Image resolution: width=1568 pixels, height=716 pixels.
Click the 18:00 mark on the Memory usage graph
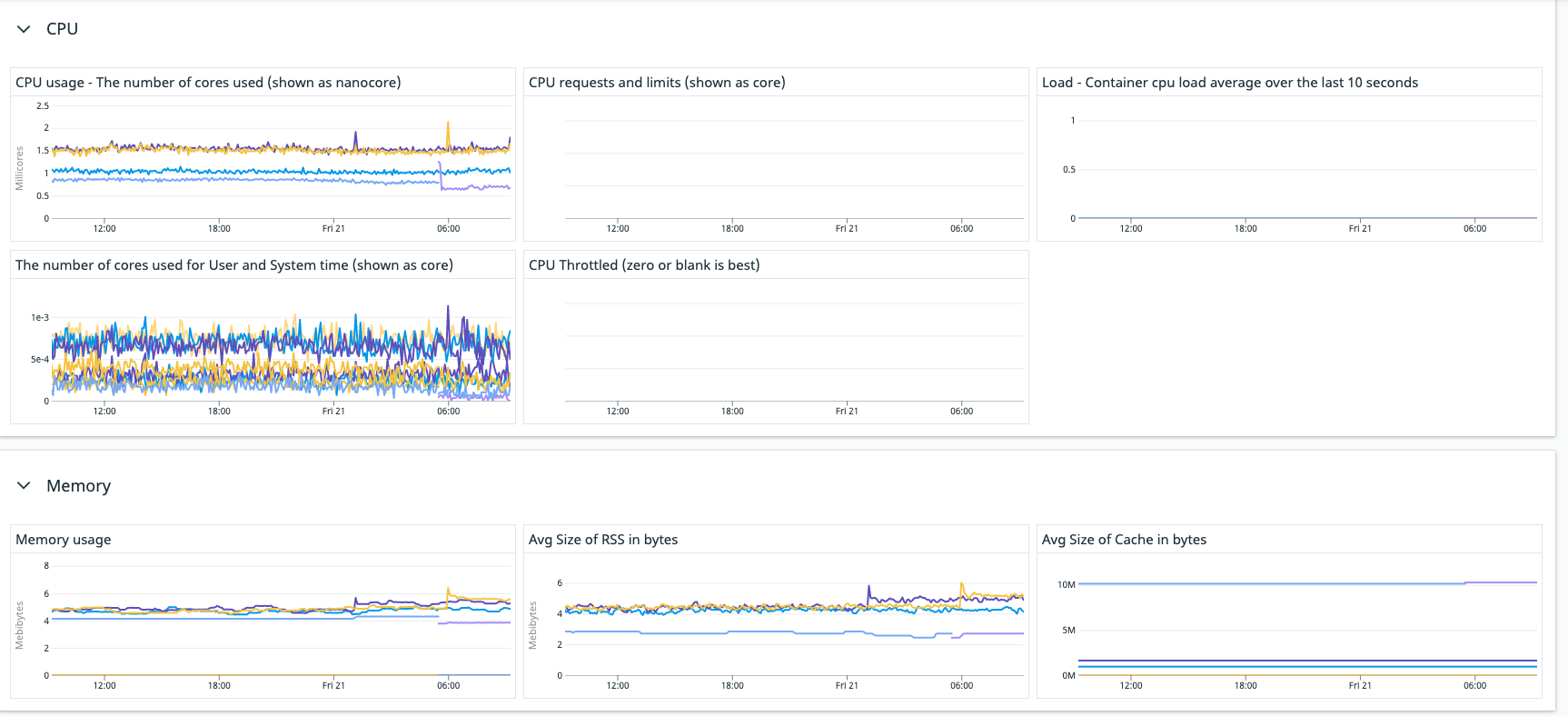[x=219, y=685]
